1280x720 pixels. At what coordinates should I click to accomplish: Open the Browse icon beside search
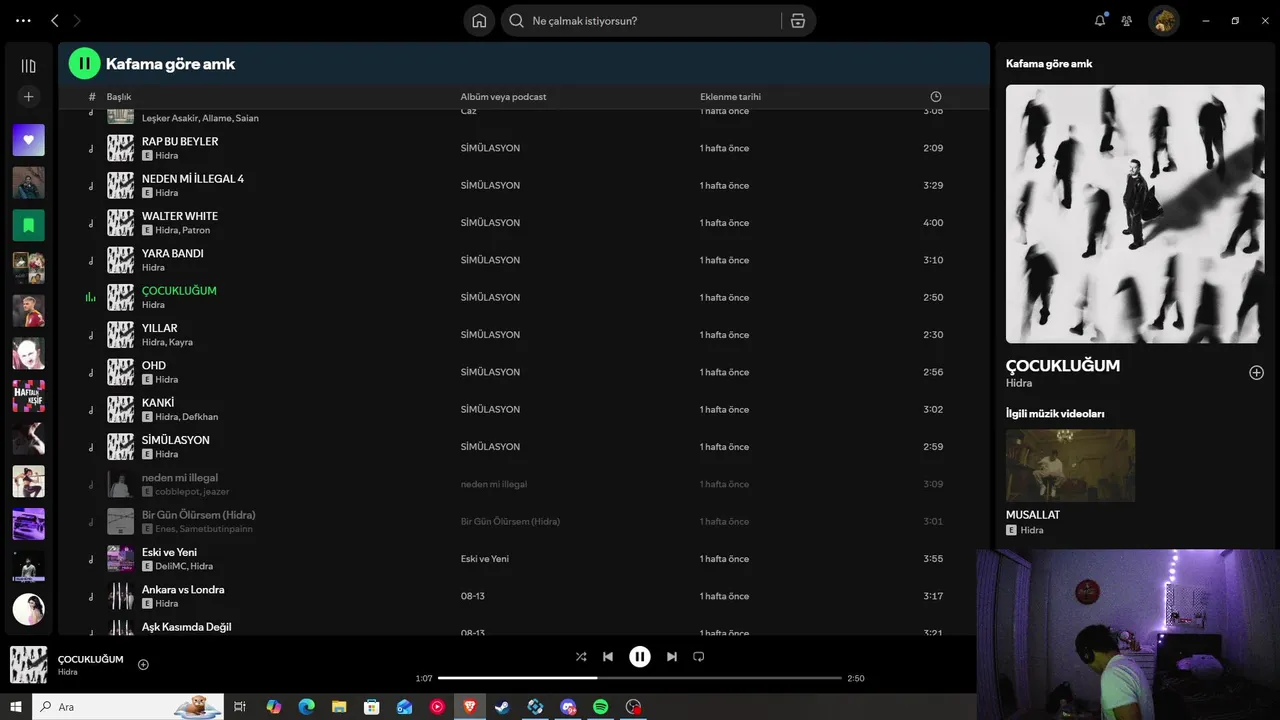tap(798, 21)
